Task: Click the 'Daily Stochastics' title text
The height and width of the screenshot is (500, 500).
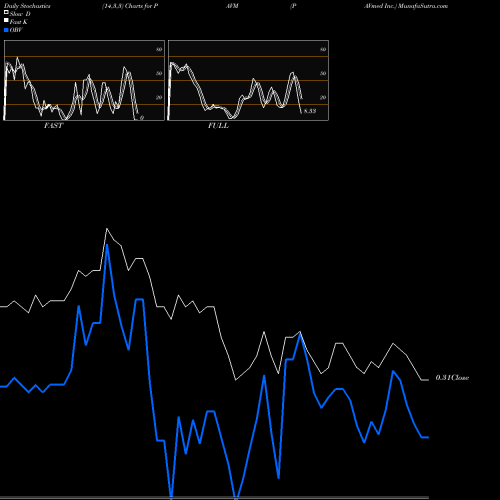Action: coord(27,6)
